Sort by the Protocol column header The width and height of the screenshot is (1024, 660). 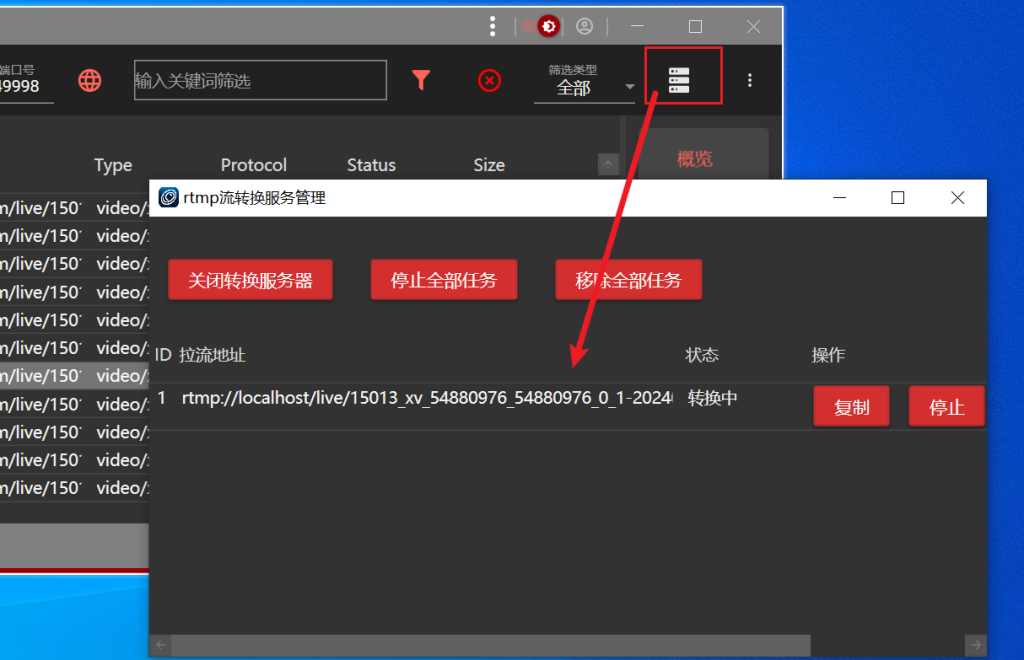coord(253,165)
